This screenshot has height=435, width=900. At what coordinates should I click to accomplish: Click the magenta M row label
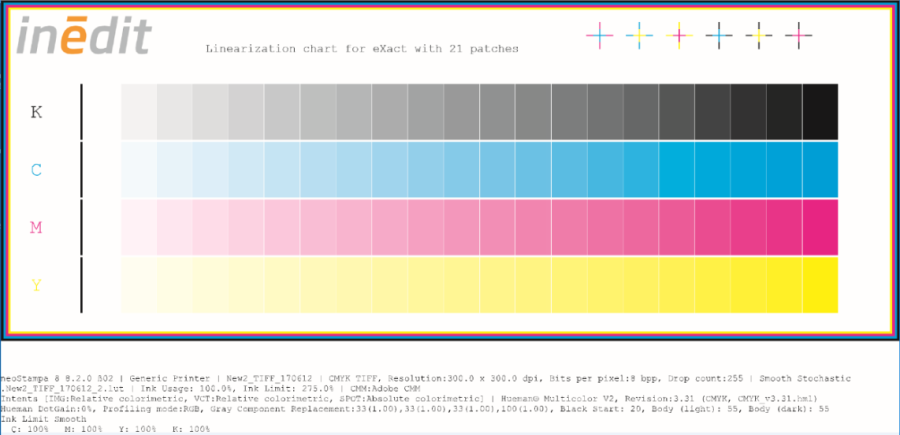[x=36, y=228]
